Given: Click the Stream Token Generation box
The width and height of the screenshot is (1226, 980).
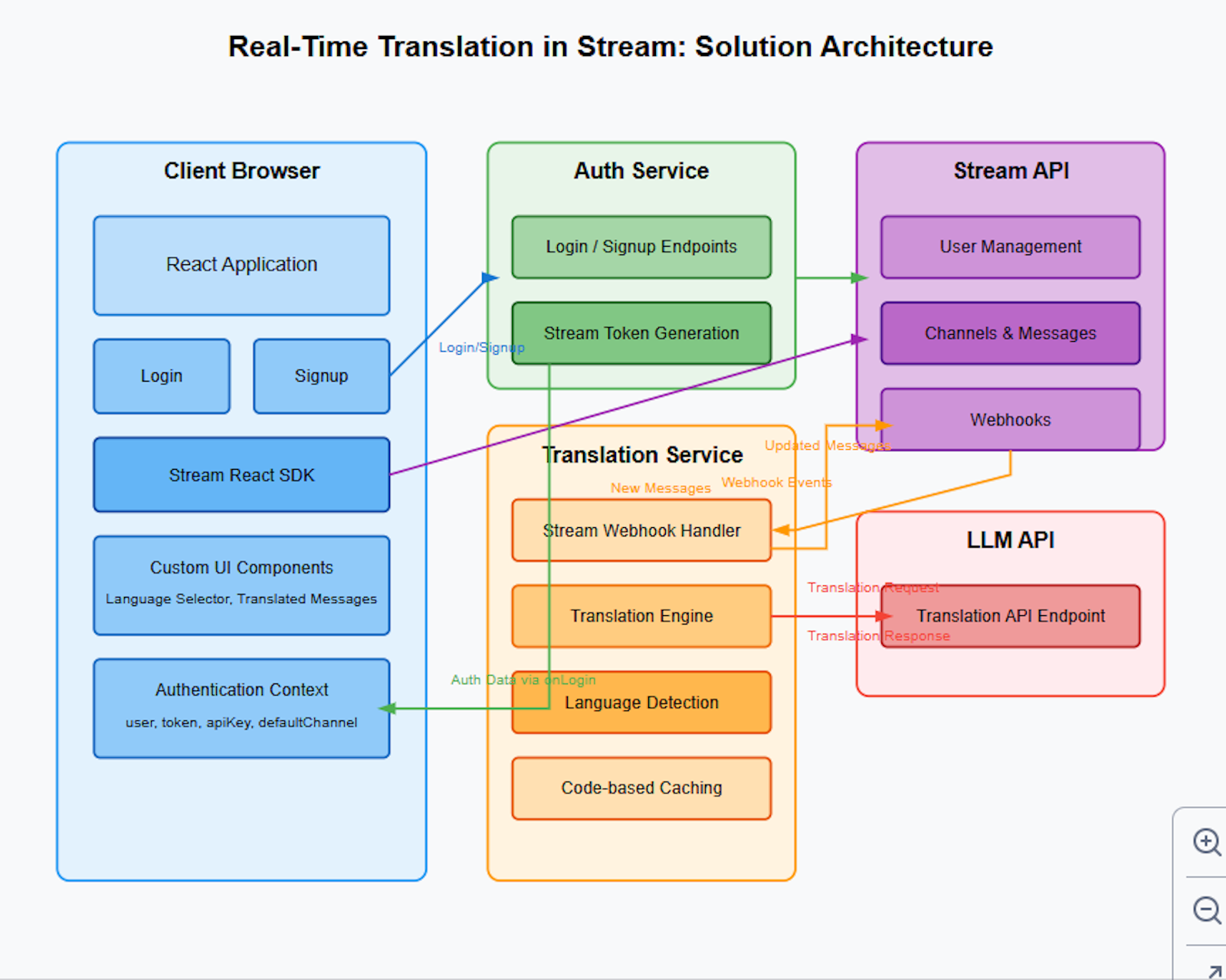Looking at the screenshot, I should point(641,333).
